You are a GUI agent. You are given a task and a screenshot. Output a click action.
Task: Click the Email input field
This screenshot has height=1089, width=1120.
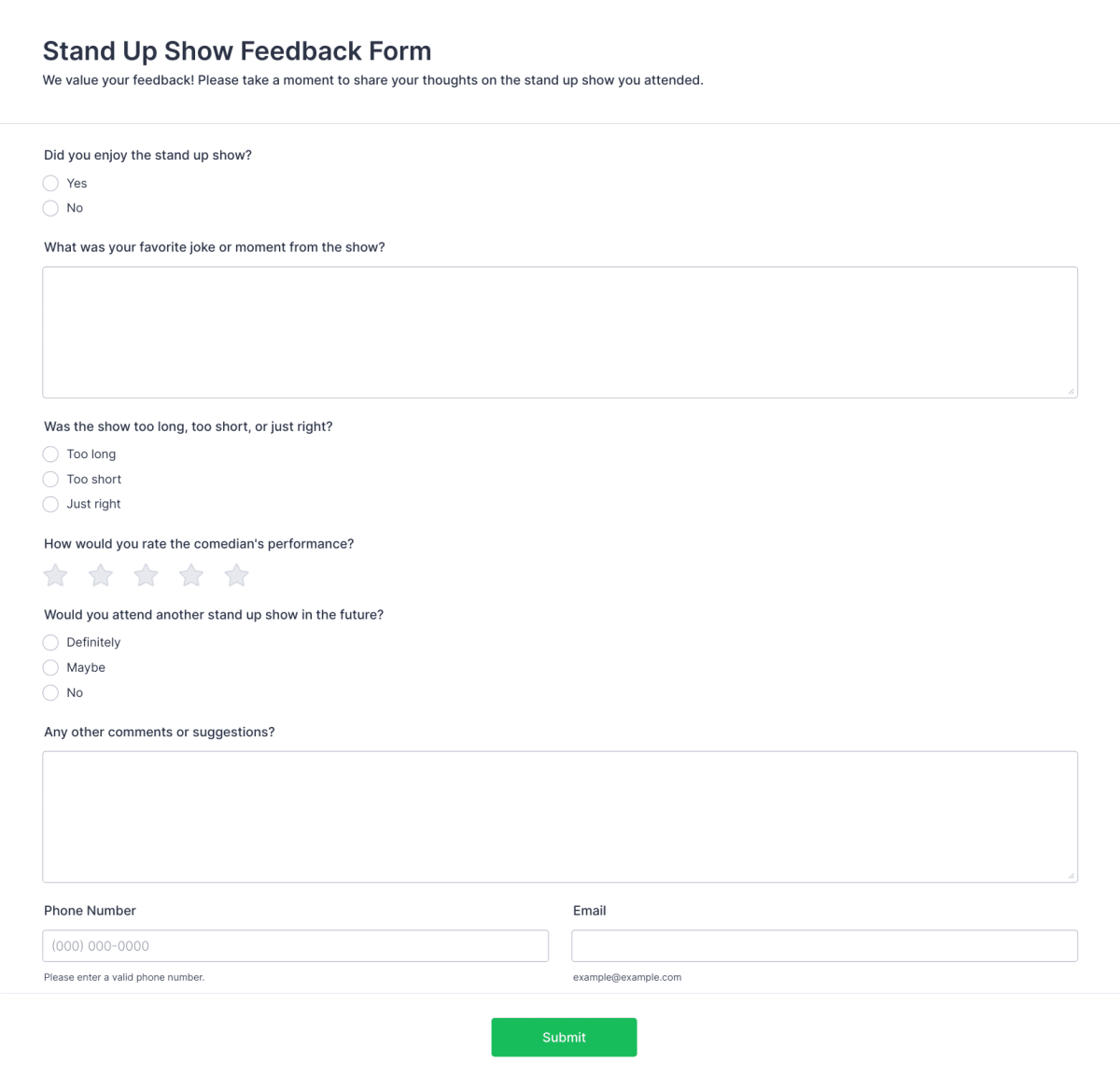pos(824,945)
